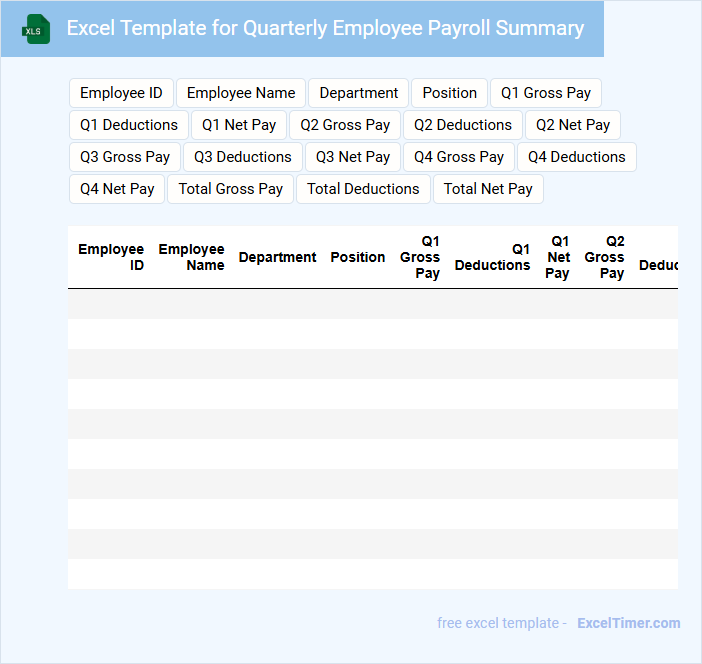Open the ExcelTimer.com link

click(x=629, y=623)
